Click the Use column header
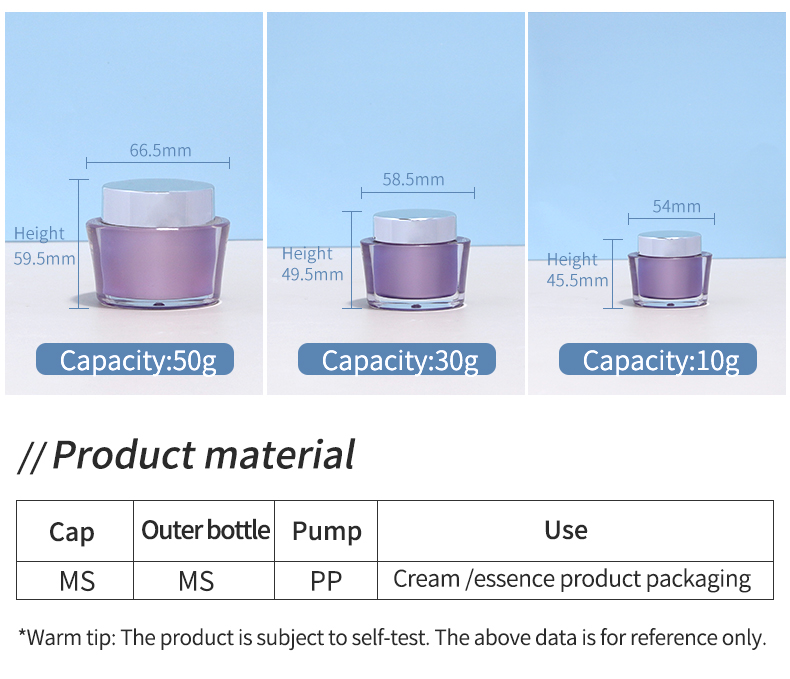Image resolution: width=790 pixels, height=679 pixels. 566,530
